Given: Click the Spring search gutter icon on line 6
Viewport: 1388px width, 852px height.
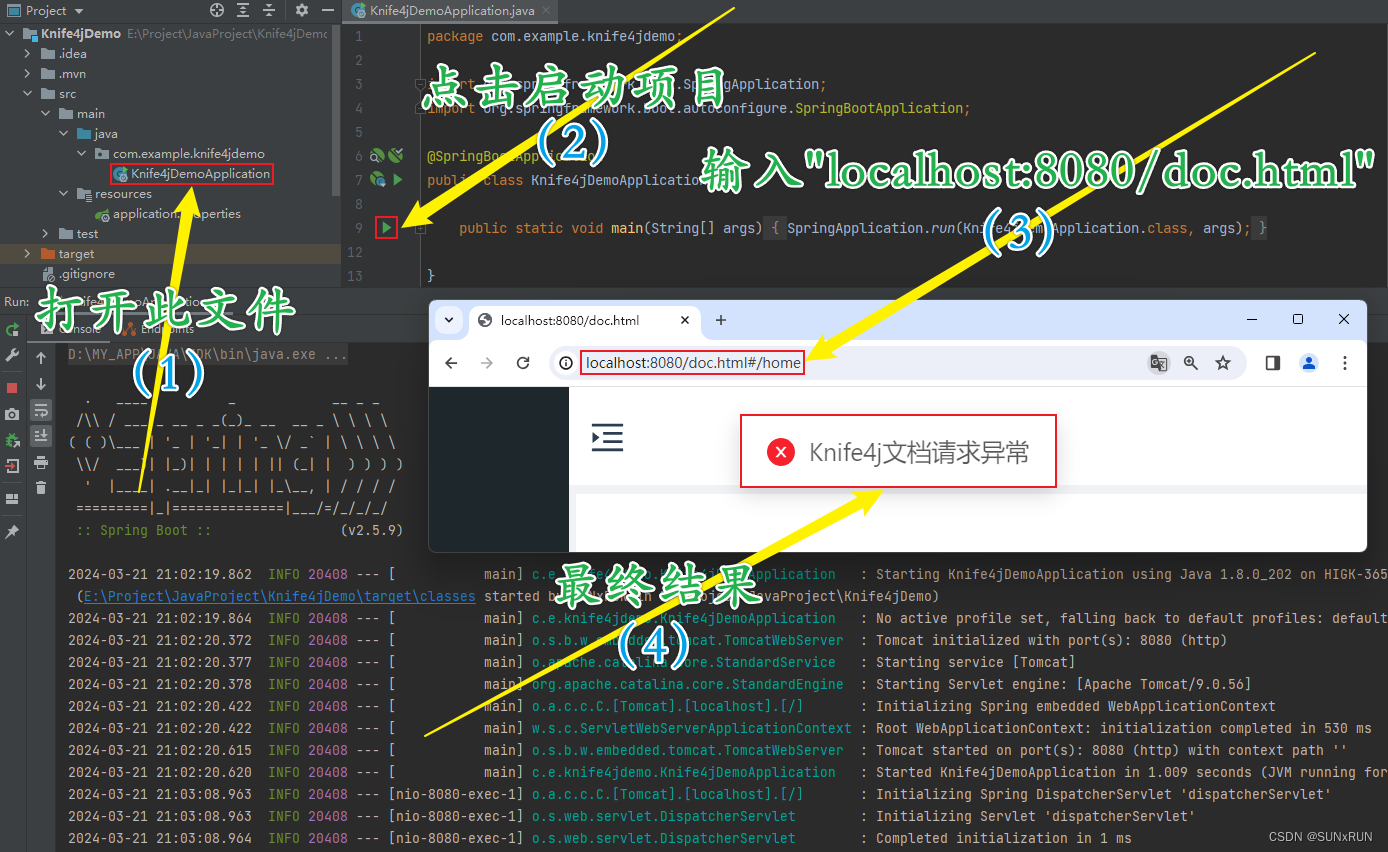Looking at the screenshot, I should point(377,155).
